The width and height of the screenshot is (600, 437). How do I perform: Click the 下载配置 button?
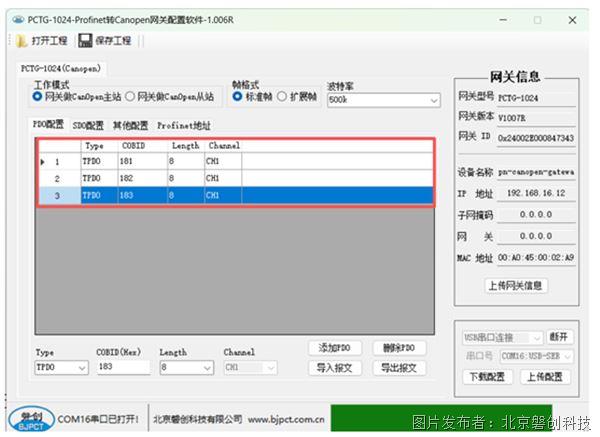487,377
